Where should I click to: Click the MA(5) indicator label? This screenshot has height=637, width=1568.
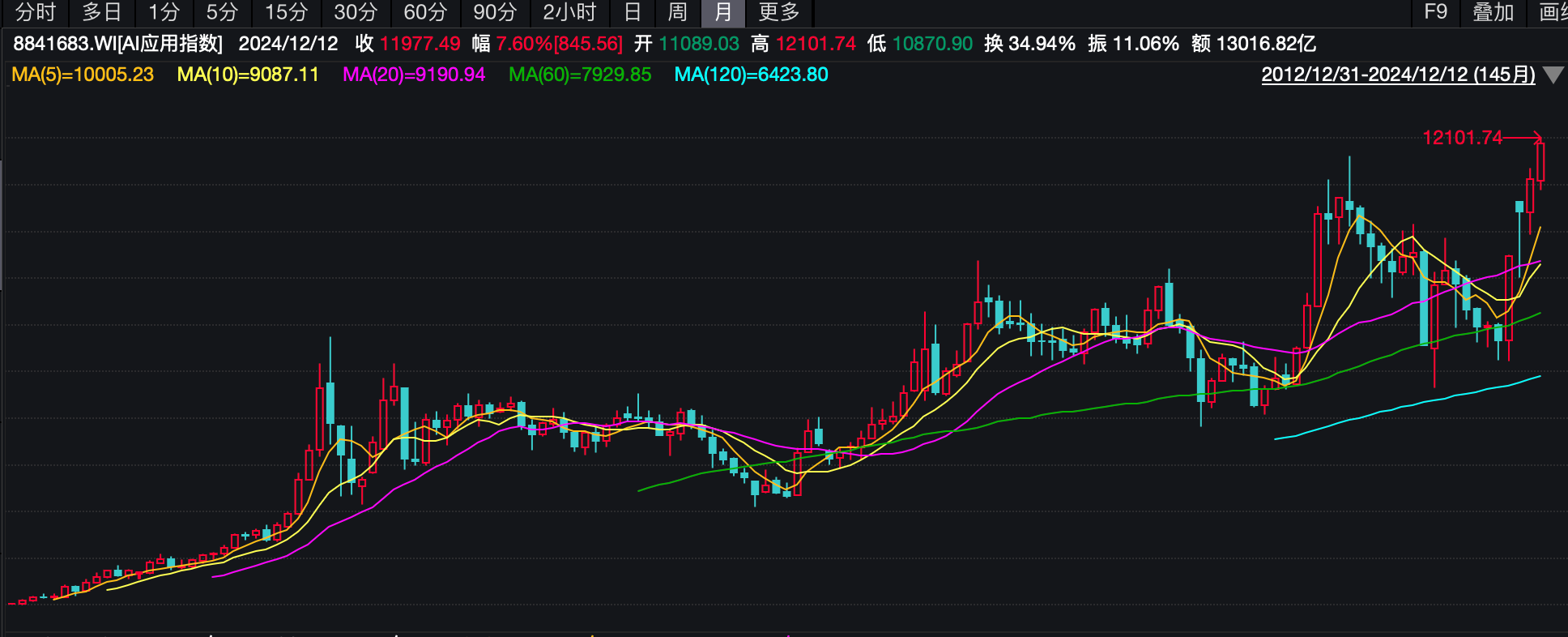(x=83, y=75)
